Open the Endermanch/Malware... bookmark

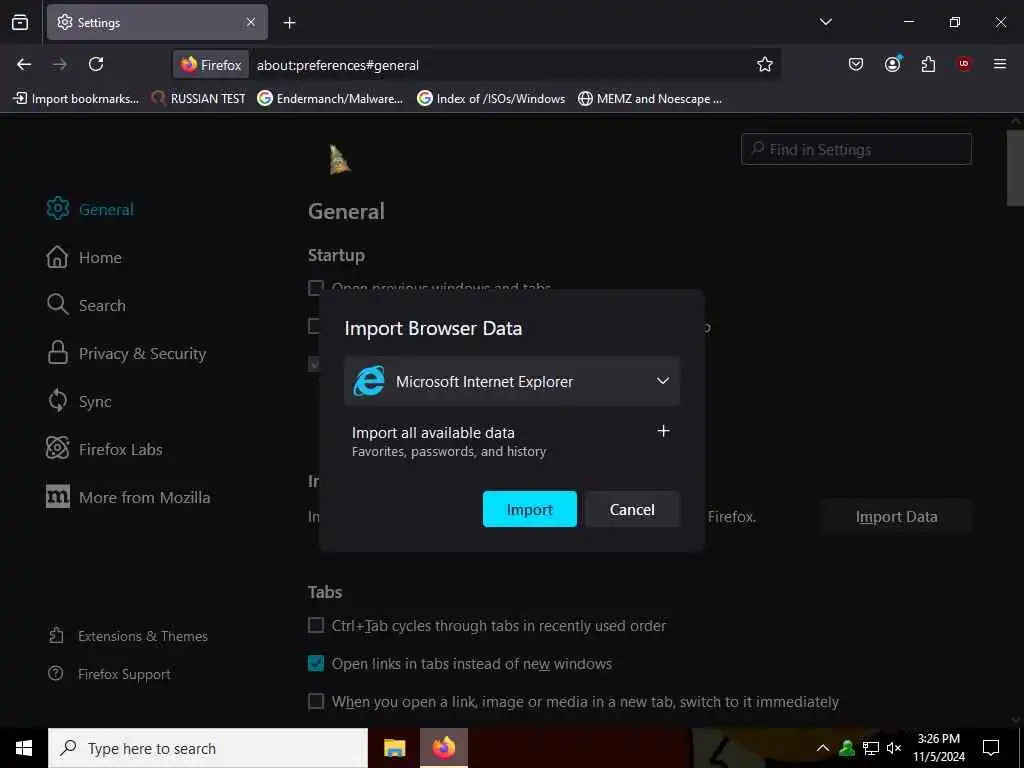330,99
